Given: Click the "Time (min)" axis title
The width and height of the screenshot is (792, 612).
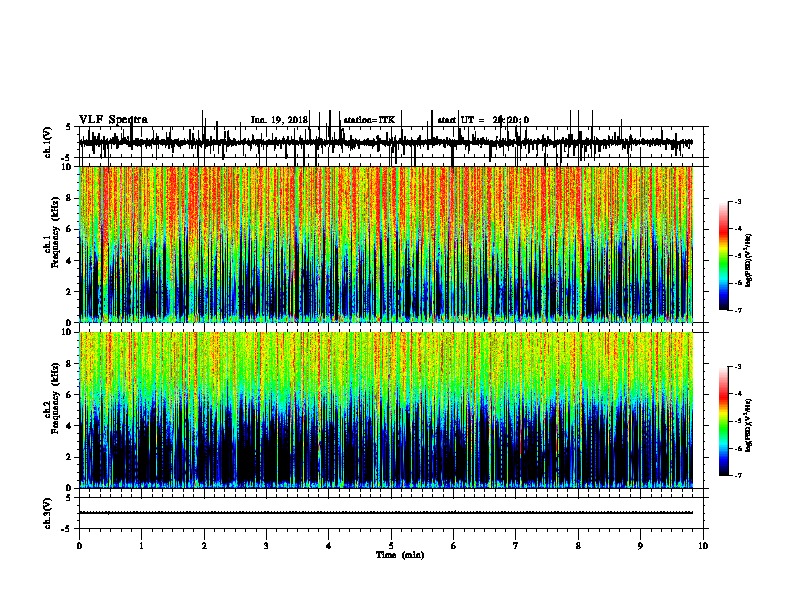Looking at the screenshot, I should point(400,555).
